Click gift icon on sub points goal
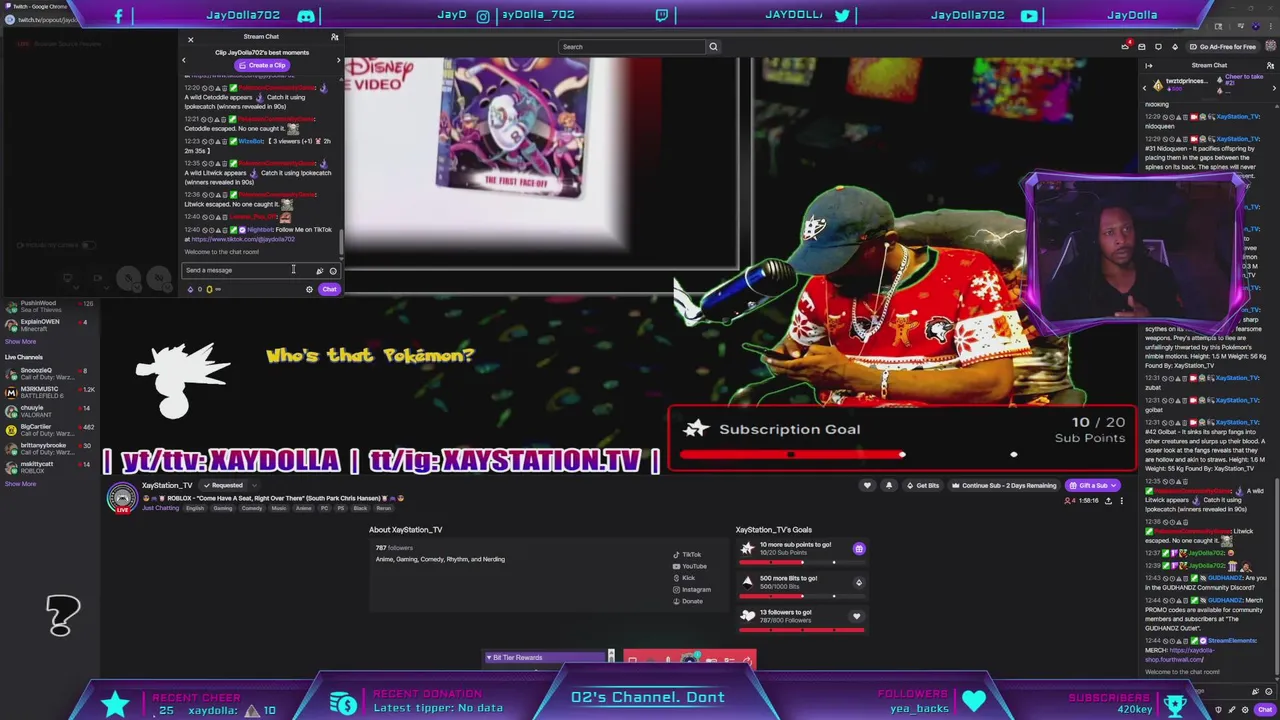This screenshot has width=1280, height=720. 859,548
